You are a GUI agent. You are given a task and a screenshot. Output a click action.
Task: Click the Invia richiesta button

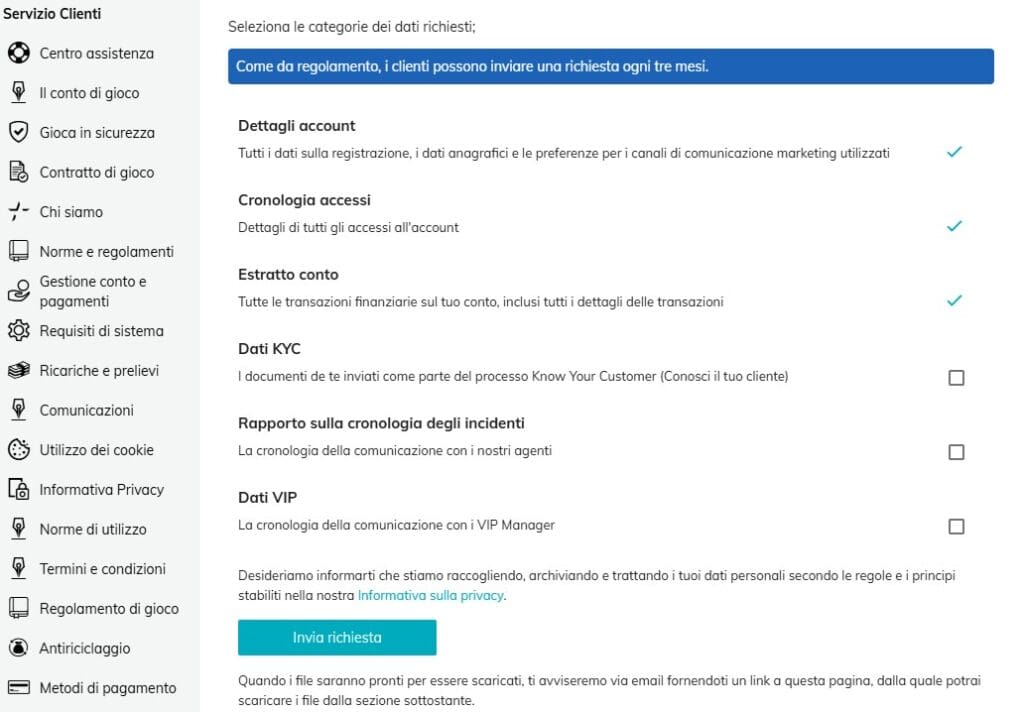point(337,638)
